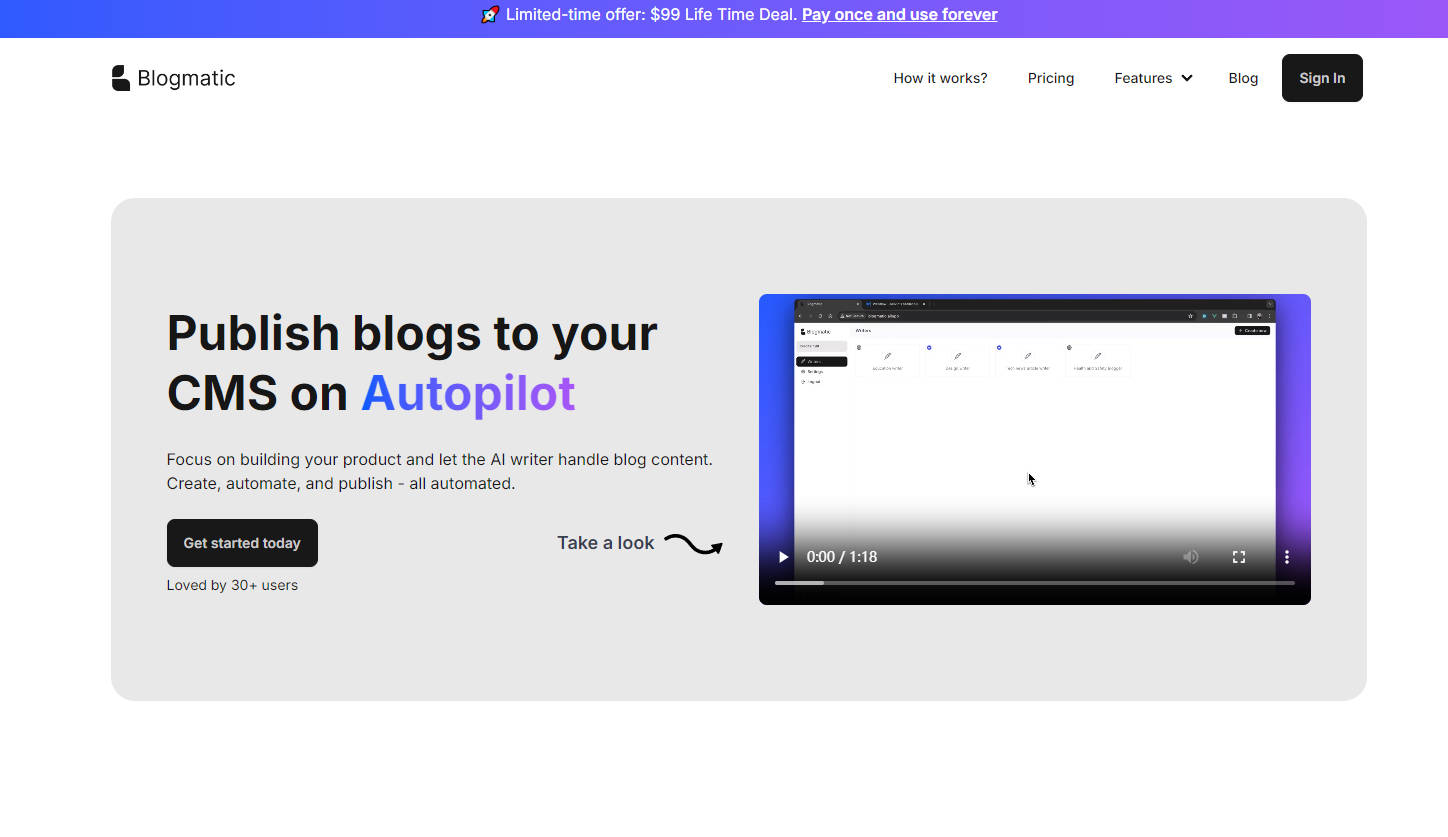Toggle video sound off with speaker icon
This screenshot has width=1448, height=837.
coord(1190,557)
